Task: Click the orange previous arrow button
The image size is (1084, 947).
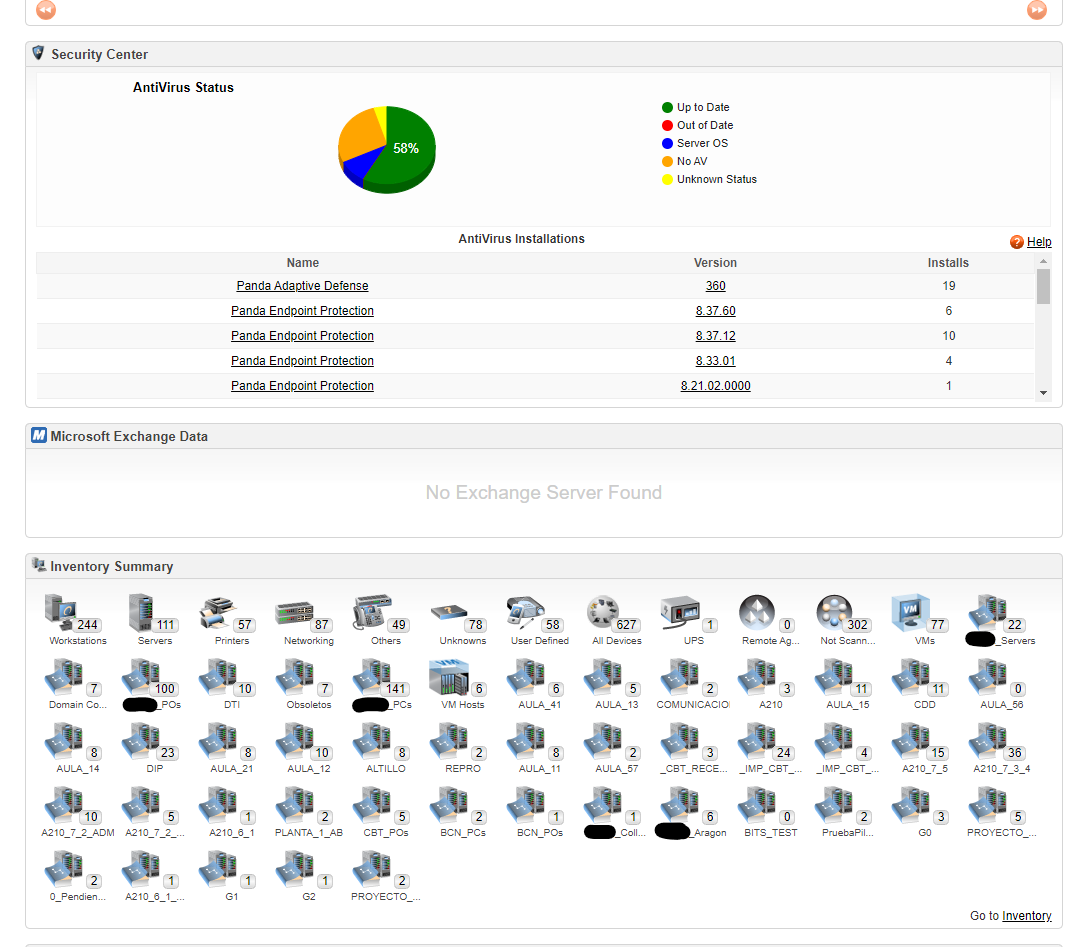Action: tap(46, 10)
